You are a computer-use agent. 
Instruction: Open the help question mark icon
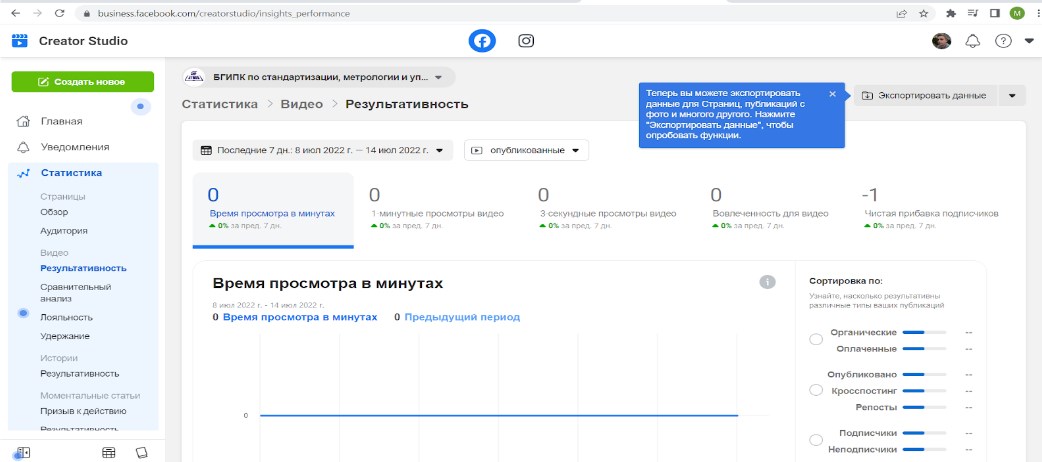[1003, 41]
